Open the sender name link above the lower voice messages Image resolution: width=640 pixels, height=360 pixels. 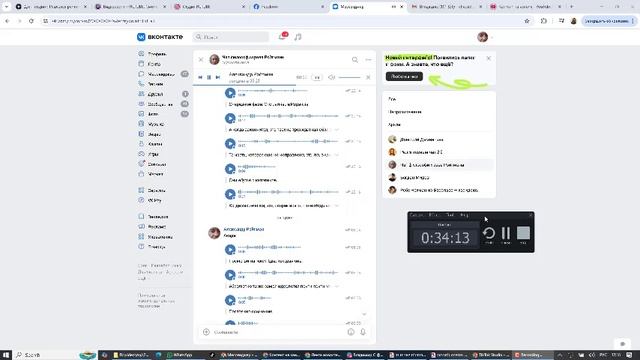244,229
